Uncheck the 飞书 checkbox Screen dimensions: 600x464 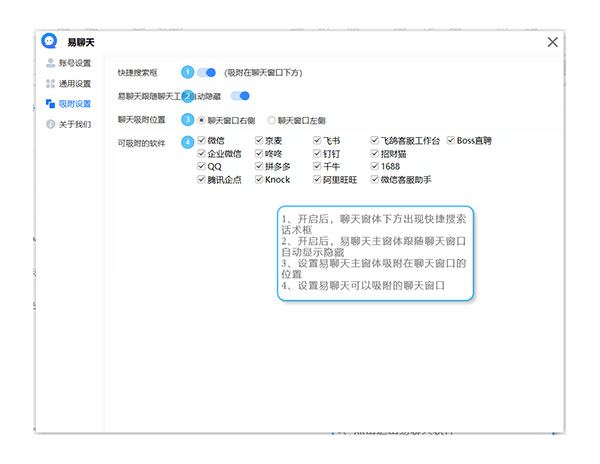click(x=317, y=140)
